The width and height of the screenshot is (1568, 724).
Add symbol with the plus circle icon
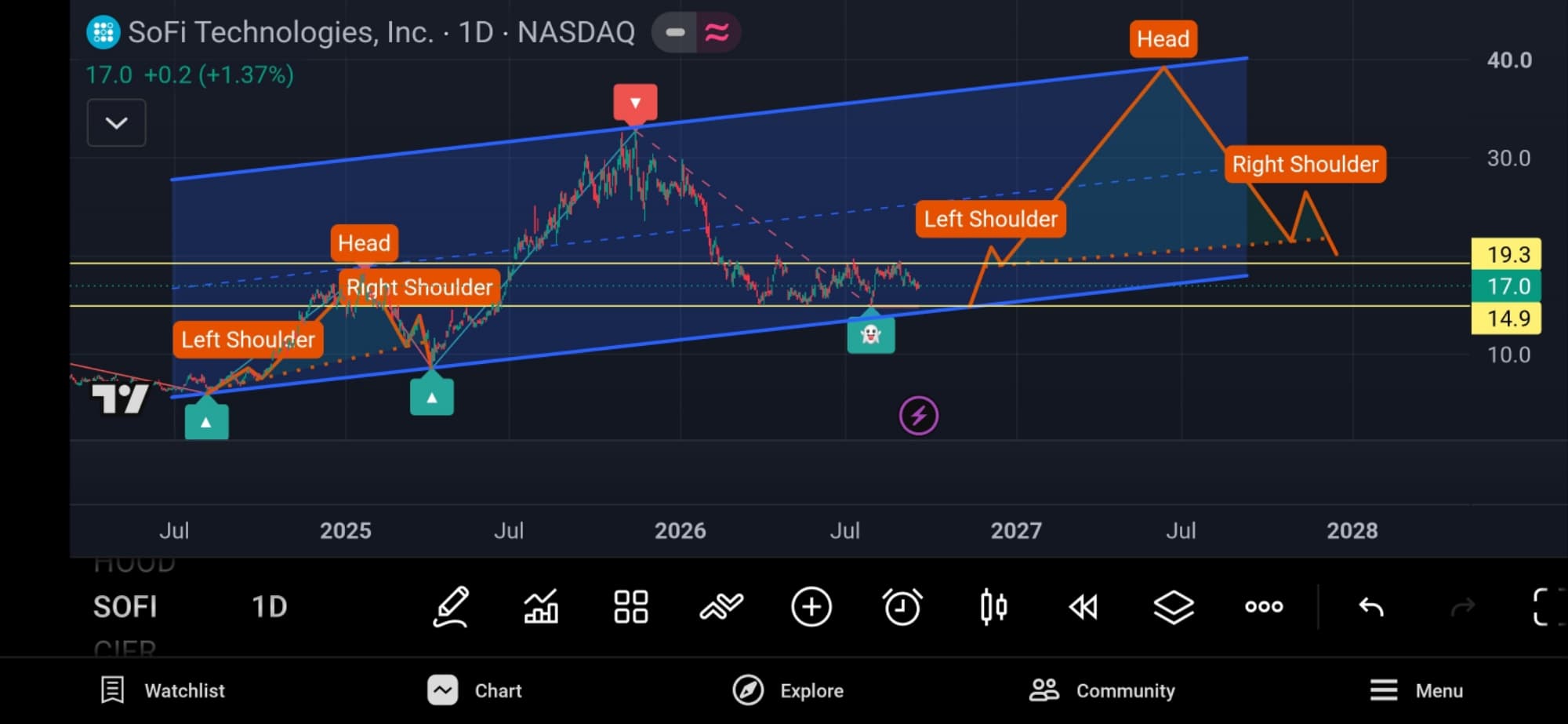[811, 606]
